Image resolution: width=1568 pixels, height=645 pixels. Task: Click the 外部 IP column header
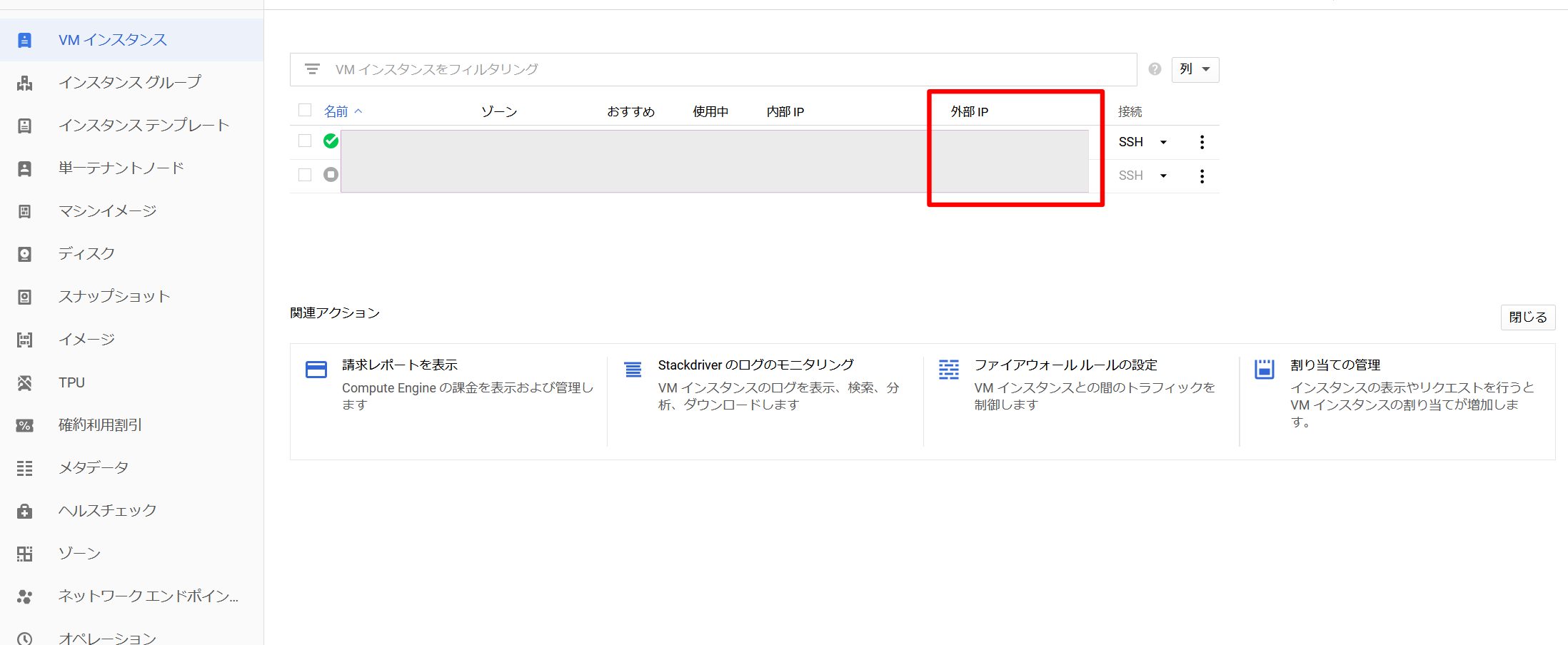(x=970, y=111)
